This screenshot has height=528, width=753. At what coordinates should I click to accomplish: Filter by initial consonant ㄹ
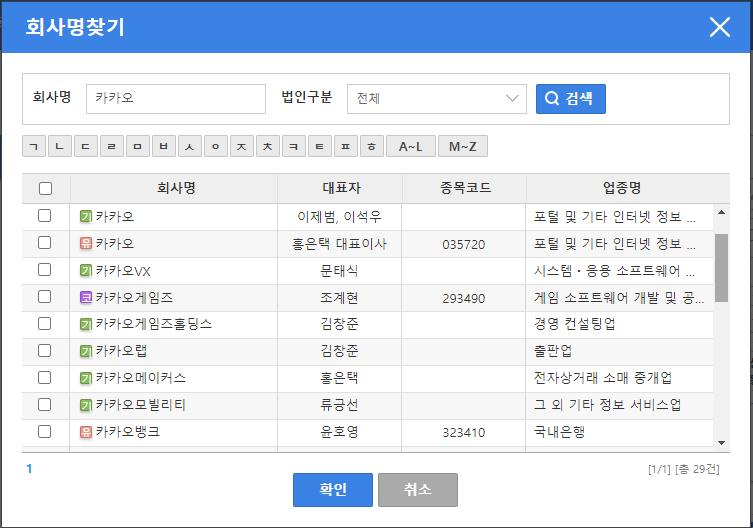tap(111, 146)
